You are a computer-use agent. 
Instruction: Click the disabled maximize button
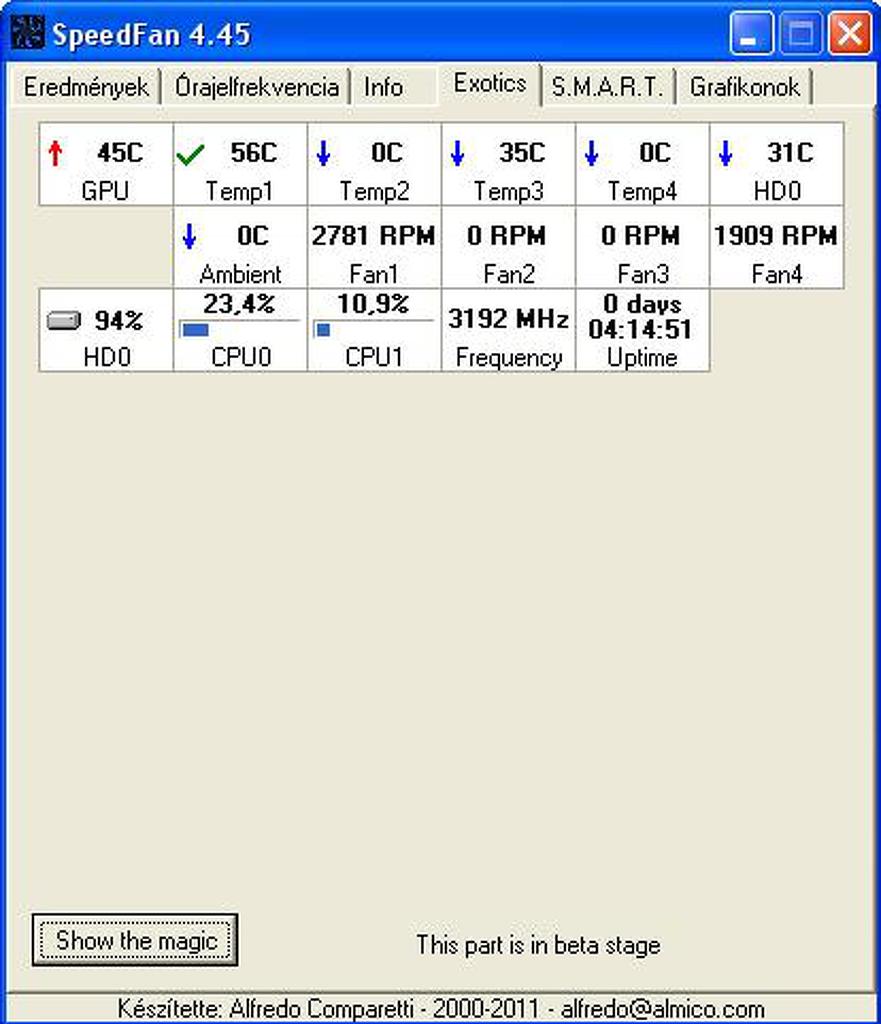800,33
